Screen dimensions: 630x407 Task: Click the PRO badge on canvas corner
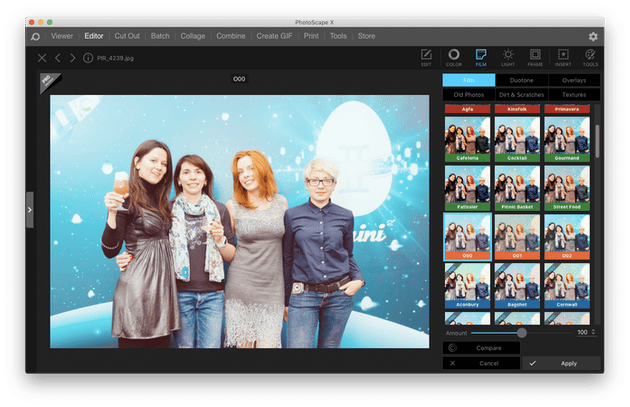click(49, 82)
